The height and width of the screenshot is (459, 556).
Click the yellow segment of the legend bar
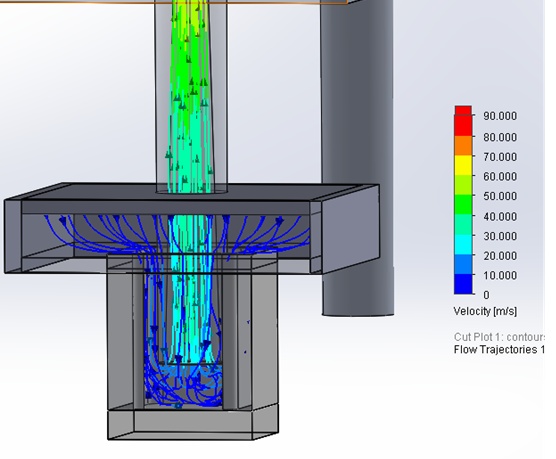463,165
